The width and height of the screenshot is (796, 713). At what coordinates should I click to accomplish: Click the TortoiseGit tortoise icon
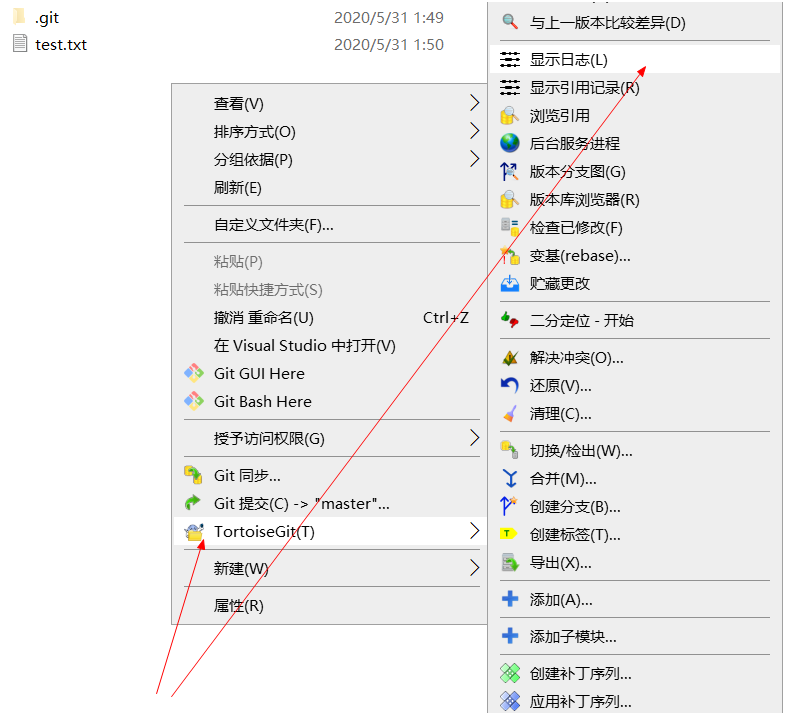click(x=194, y=532)
